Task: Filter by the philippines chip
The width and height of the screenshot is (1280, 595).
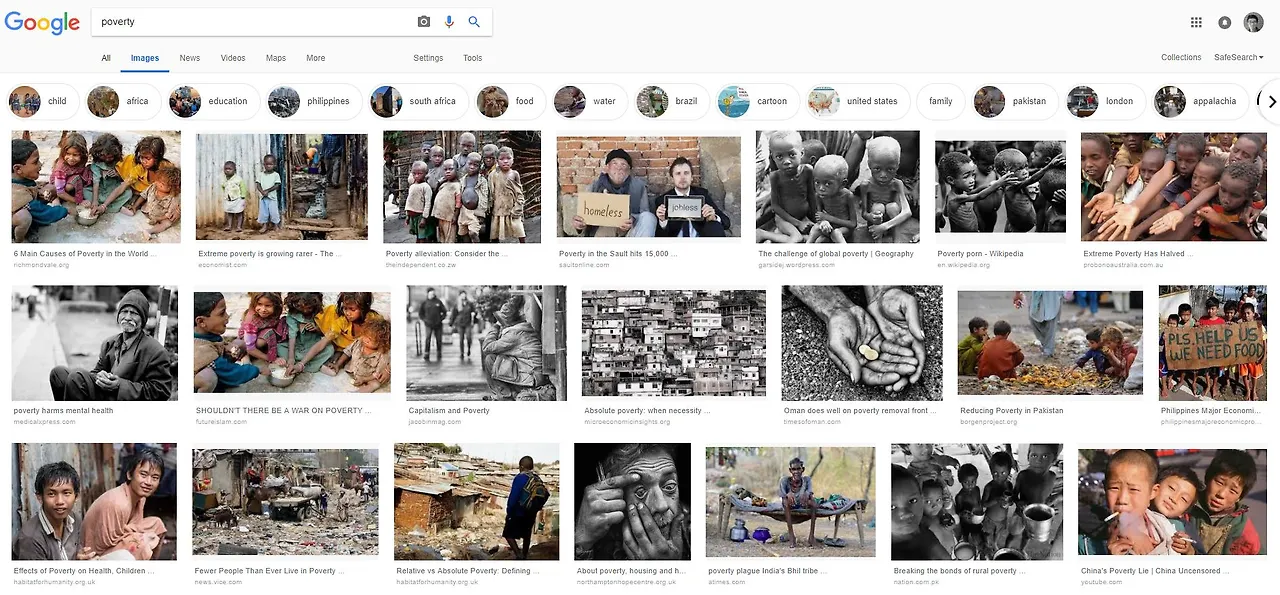Action: coord(313,101)
